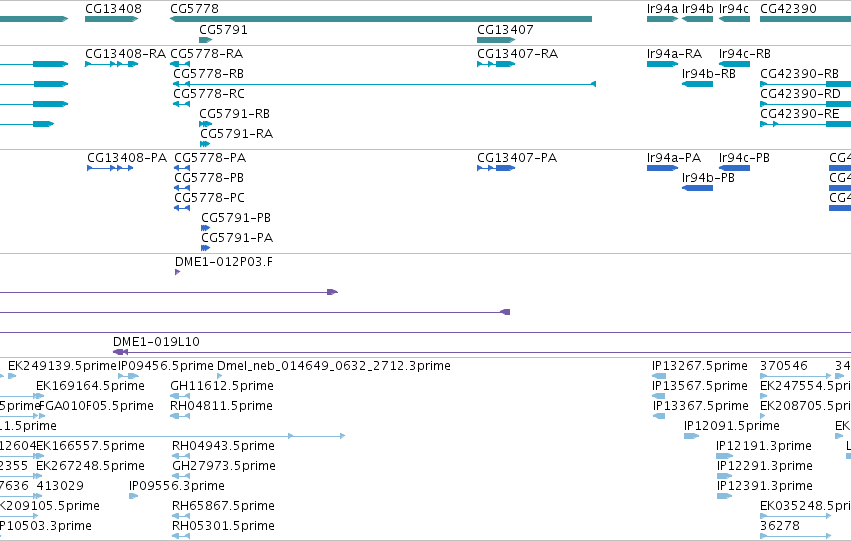
Task: Click the DME1-012P03.F purple marker
Action: click(x=177, y=272)
